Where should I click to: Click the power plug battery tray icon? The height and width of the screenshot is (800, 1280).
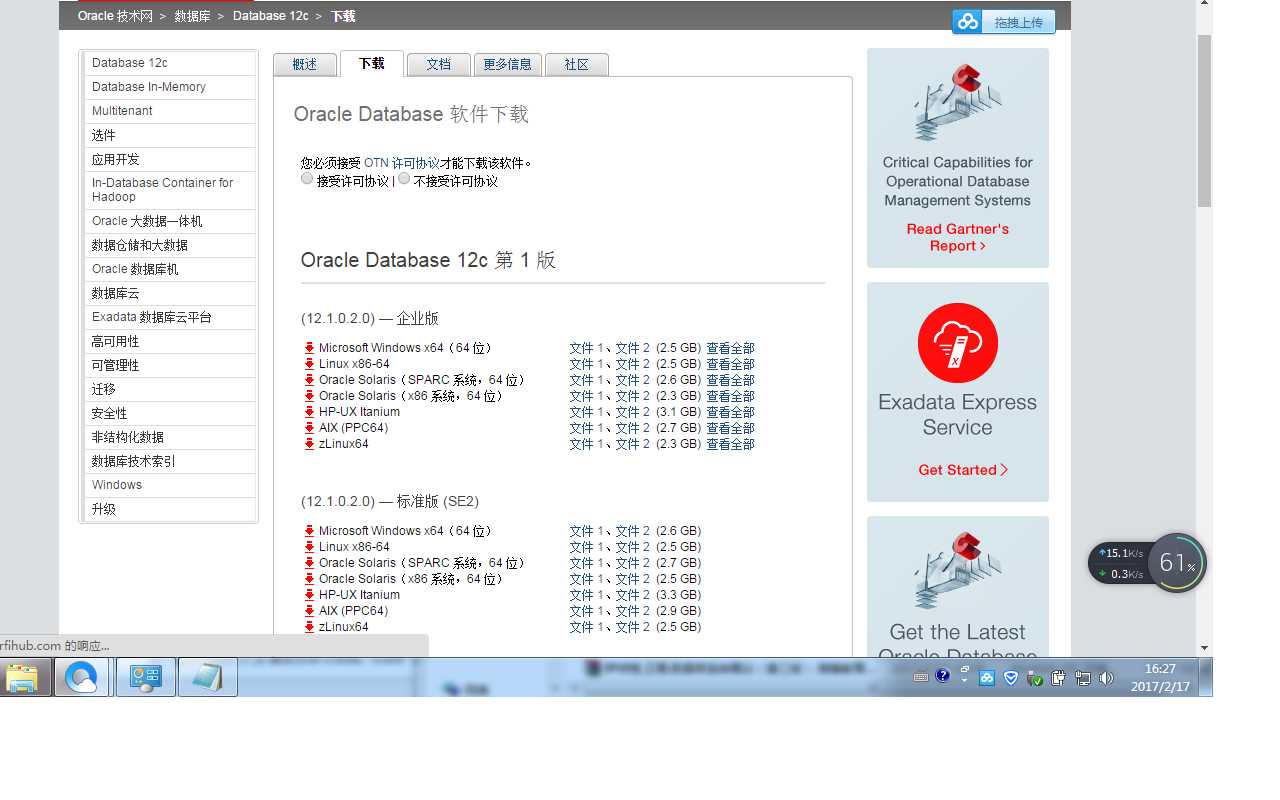pyautogui.click(x=1059, y=678)
